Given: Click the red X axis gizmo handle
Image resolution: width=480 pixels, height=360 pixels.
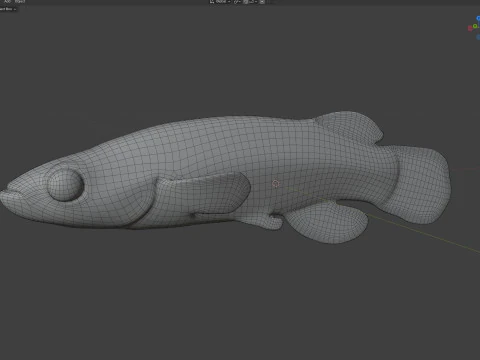Looking at the screenshot, I should 470,28.
